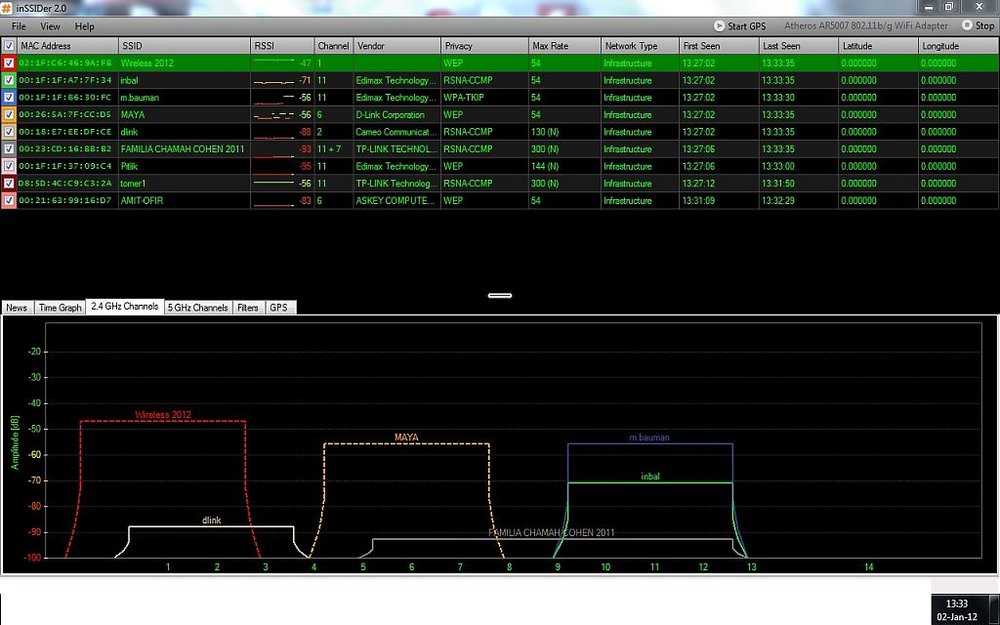1000x625 pixels.
Task: Open the GPS tab
Action: (279, 307)
